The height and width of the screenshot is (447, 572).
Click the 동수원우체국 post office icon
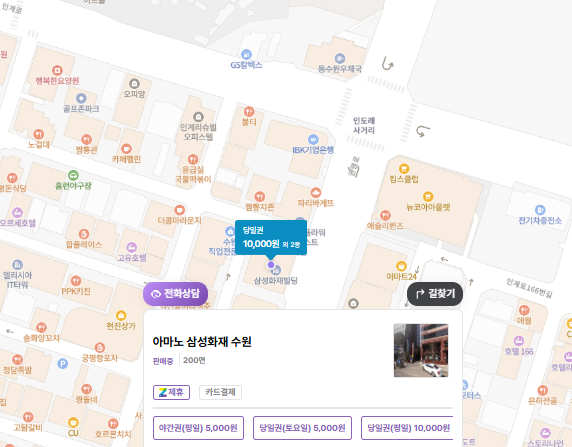[x=340, y=58]
